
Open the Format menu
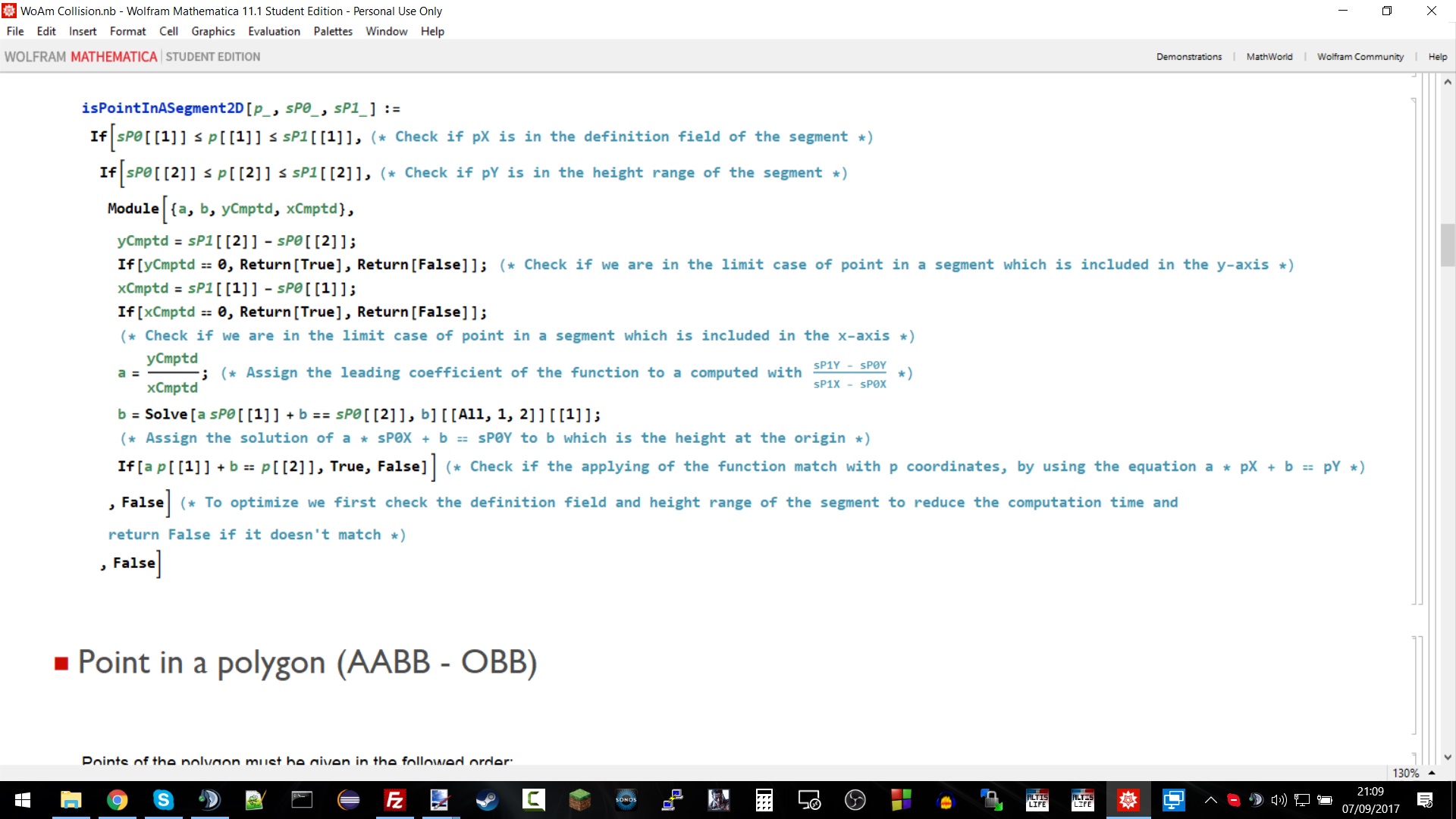tap(127, 31)
